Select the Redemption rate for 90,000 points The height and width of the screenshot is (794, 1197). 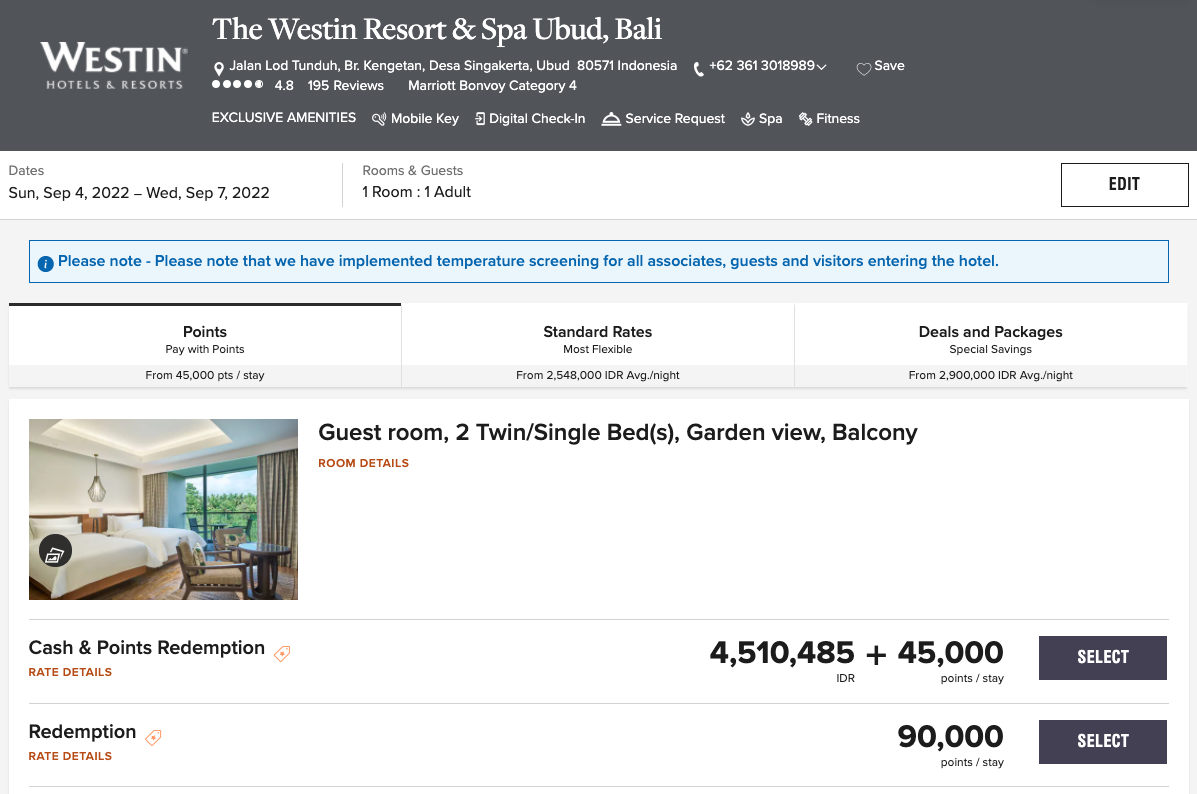[1102, 741]
